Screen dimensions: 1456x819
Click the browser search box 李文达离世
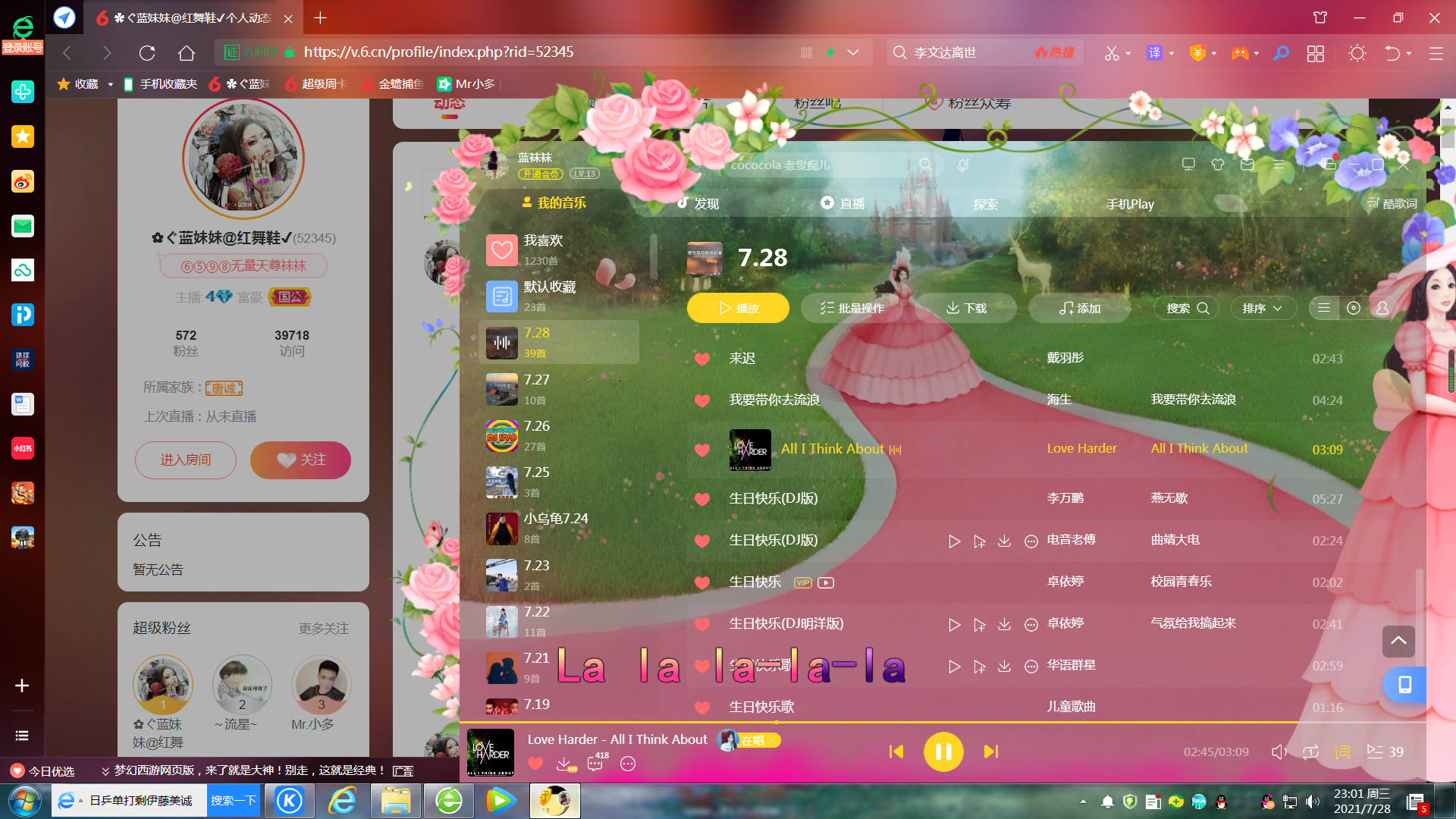click(x=984, y=52)
